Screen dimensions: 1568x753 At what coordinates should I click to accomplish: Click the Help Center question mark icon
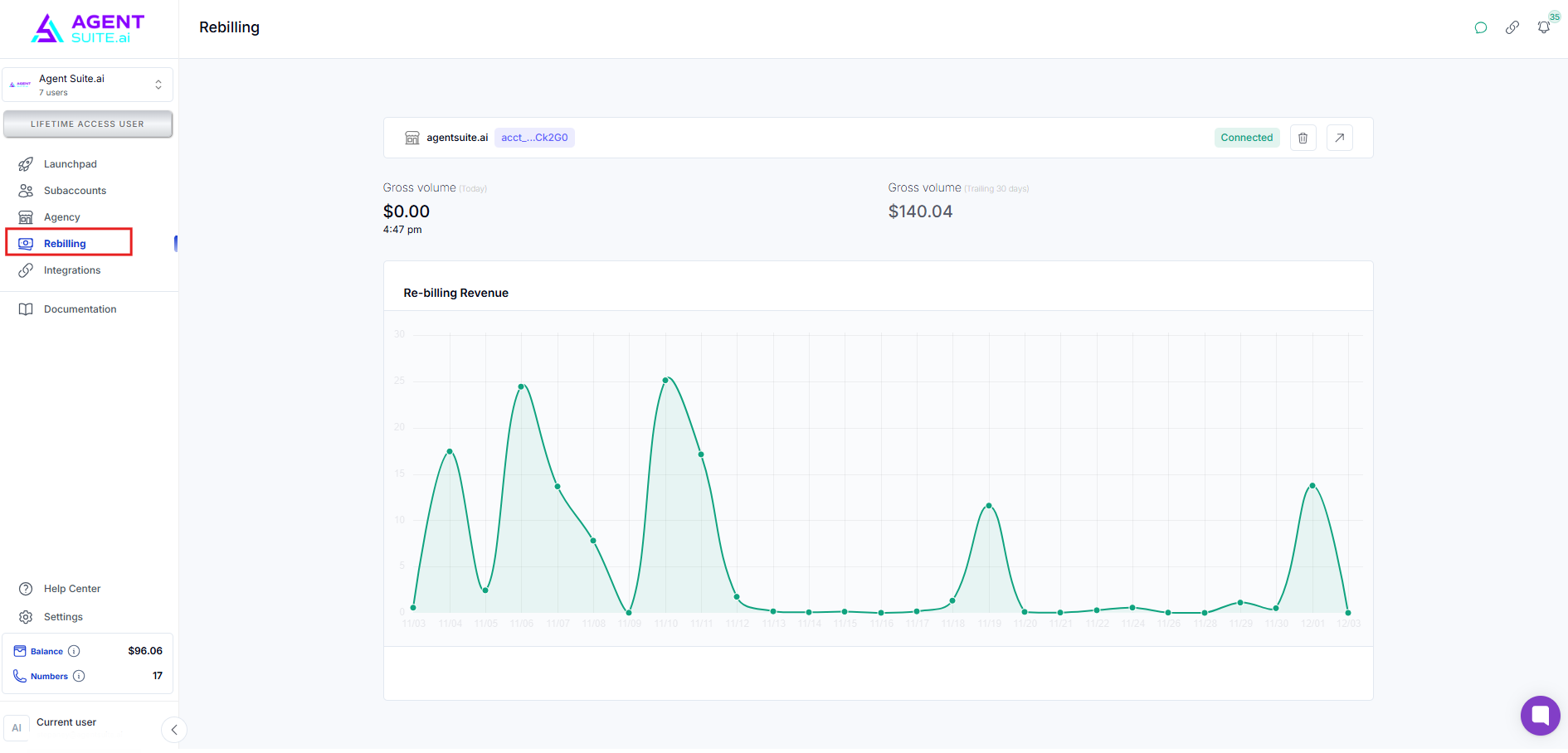[26, 589]
